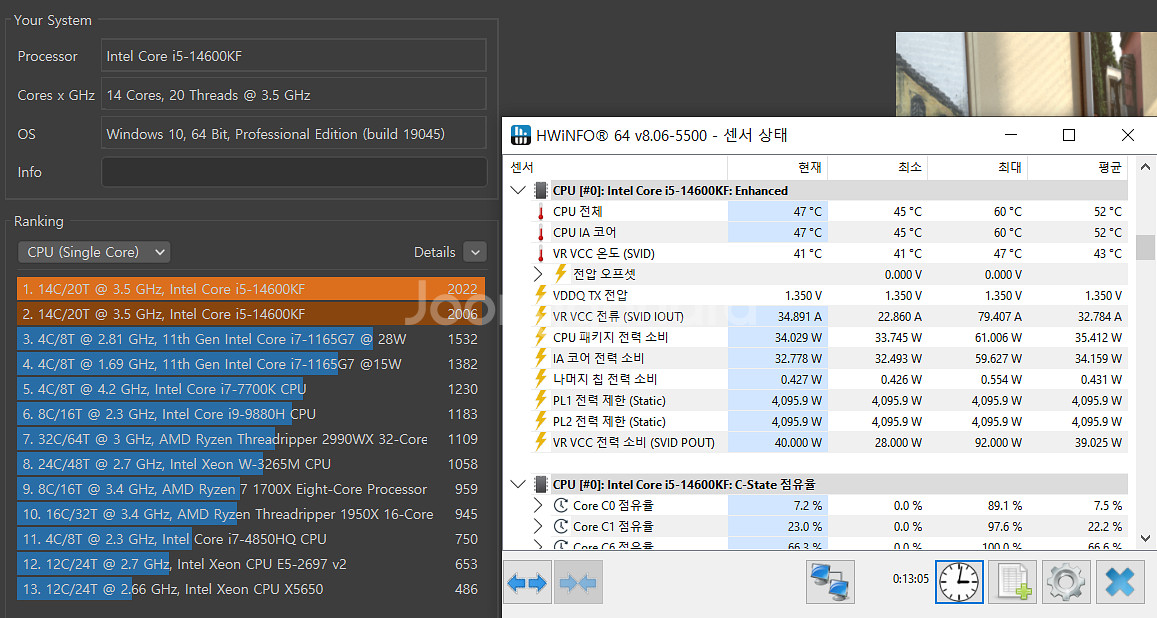Click the PL1 전력 제한 lightning icon
1157x618 pixels.
click(541, 400)
